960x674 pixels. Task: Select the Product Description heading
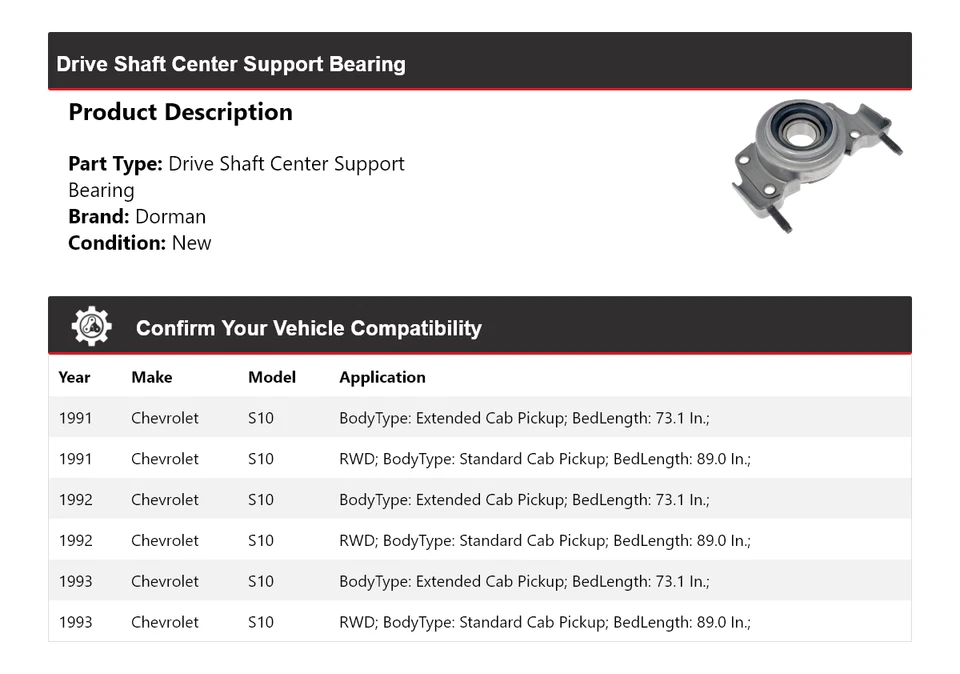[180, 112]
